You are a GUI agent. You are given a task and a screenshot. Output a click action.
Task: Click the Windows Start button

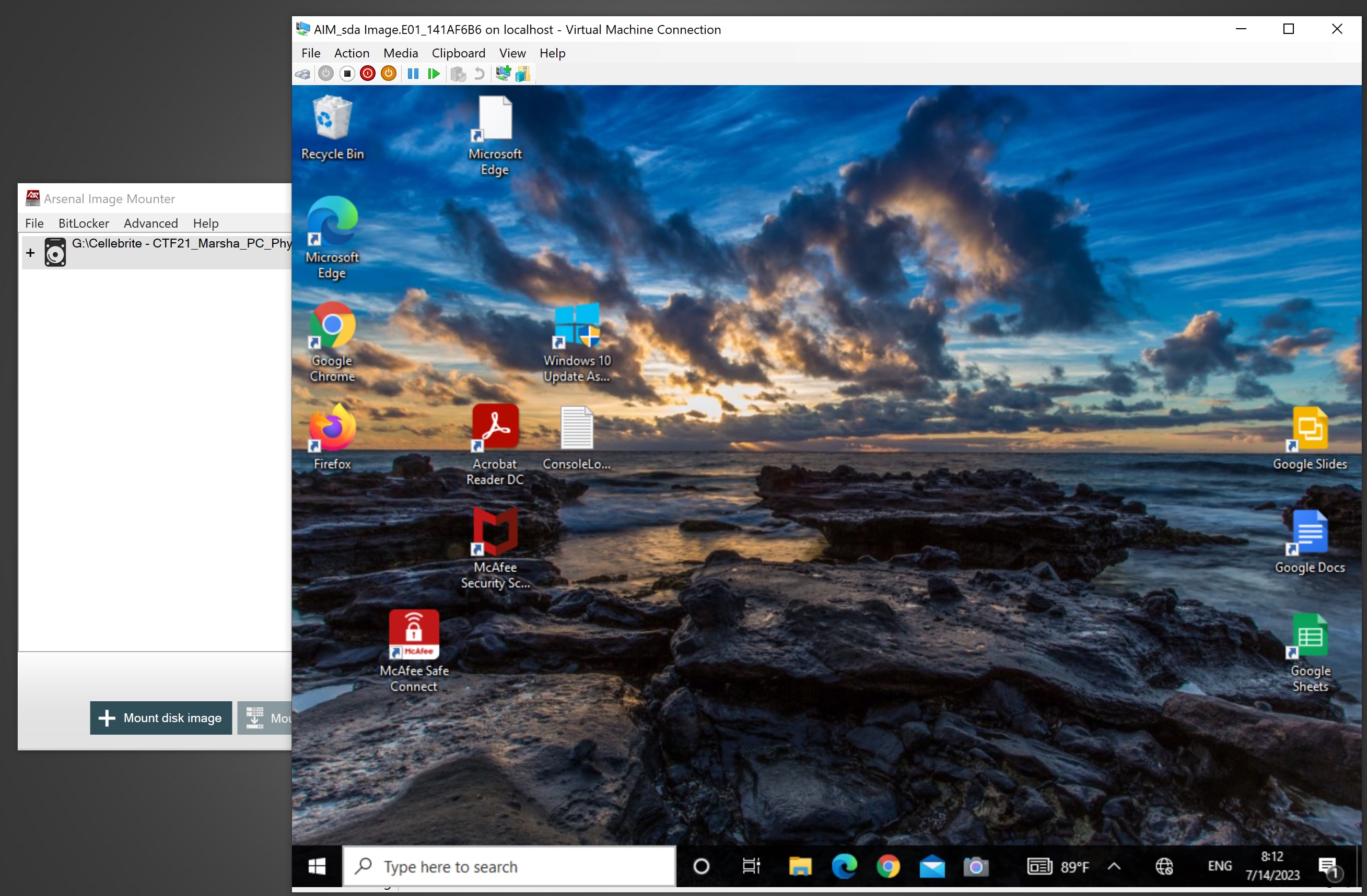point(317,866)
